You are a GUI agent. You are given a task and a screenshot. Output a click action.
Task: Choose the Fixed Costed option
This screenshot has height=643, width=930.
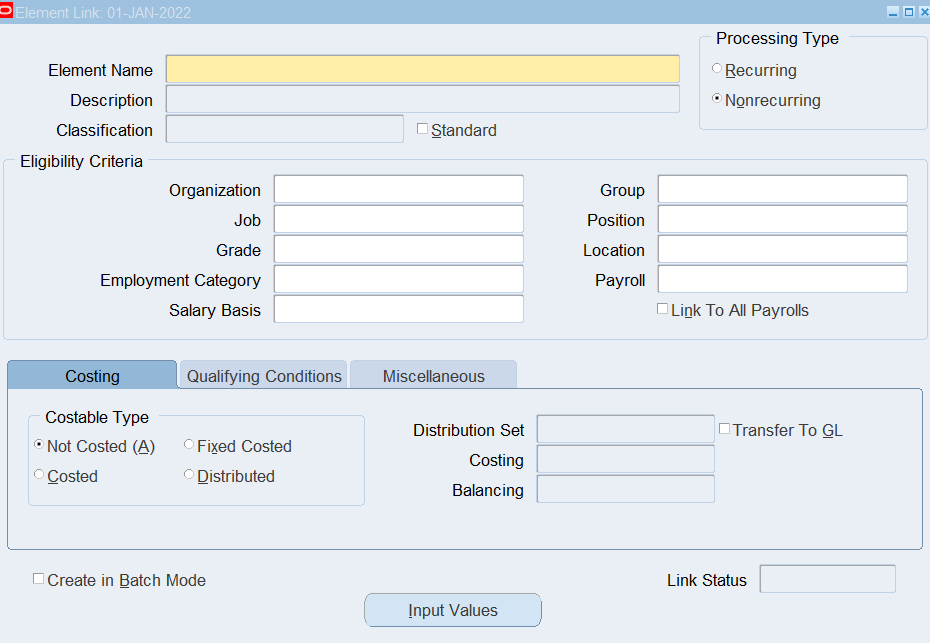pos(189,445)
